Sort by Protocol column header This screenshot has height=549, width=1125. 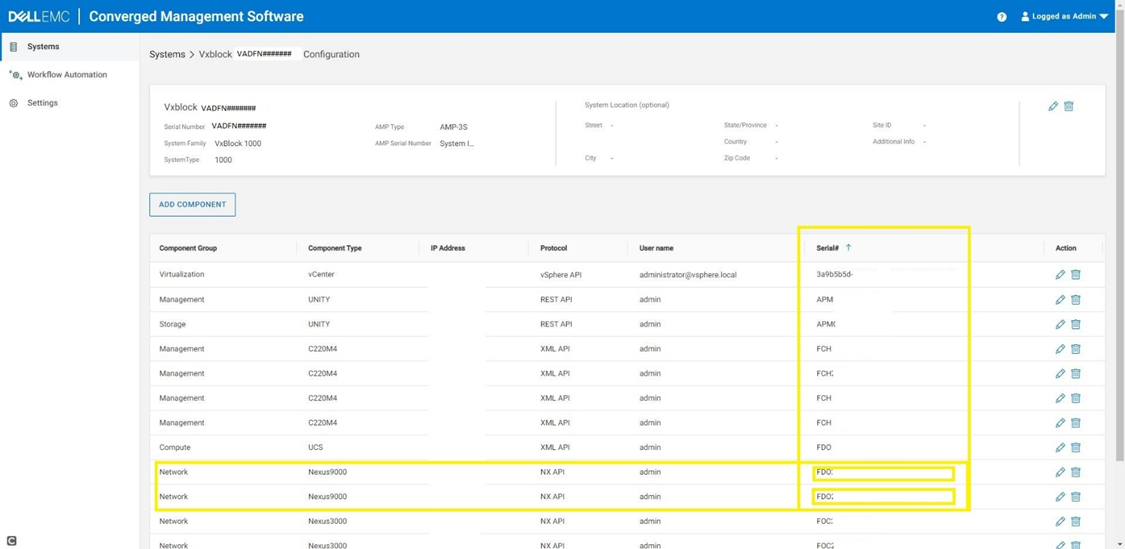click(553, 248)
